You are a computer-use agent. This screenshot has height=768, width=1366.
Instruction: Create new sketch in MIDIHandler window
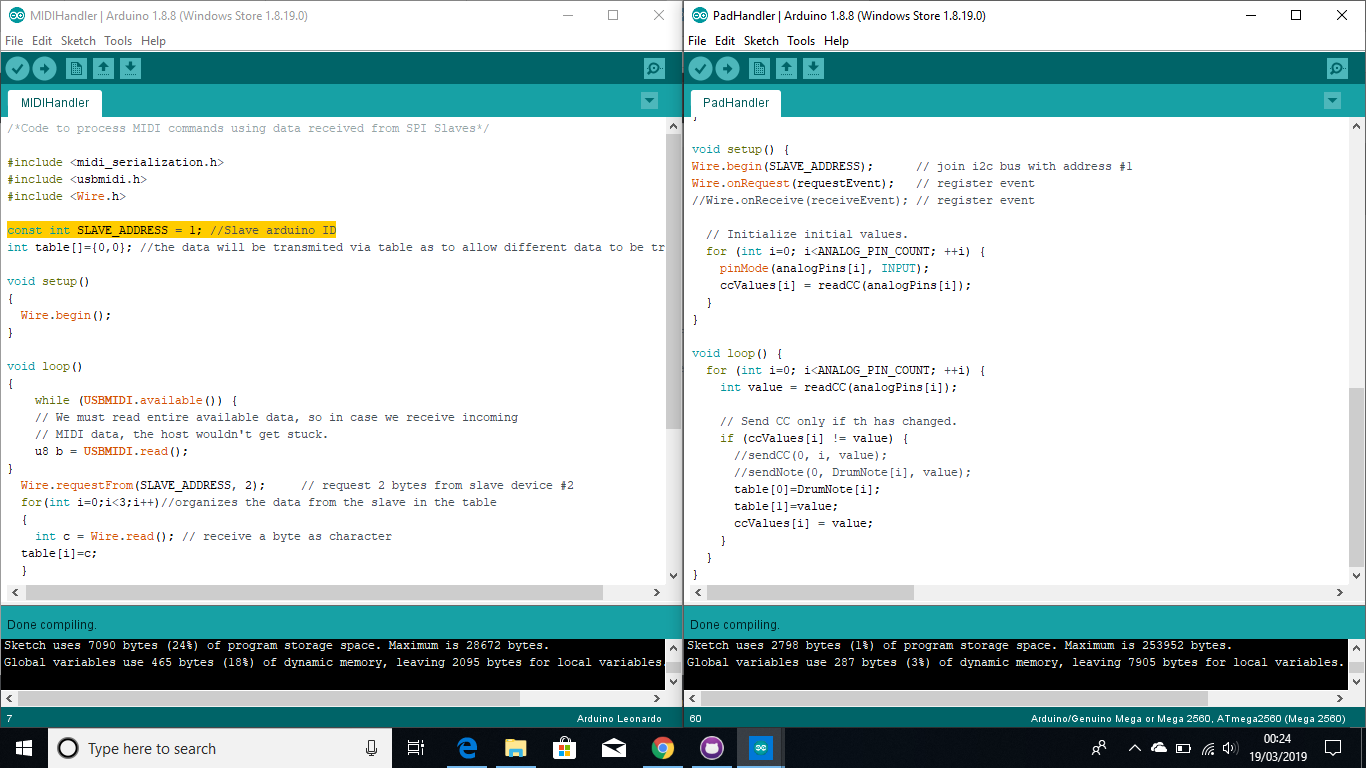pyautogui.click(x=76, y=68)
